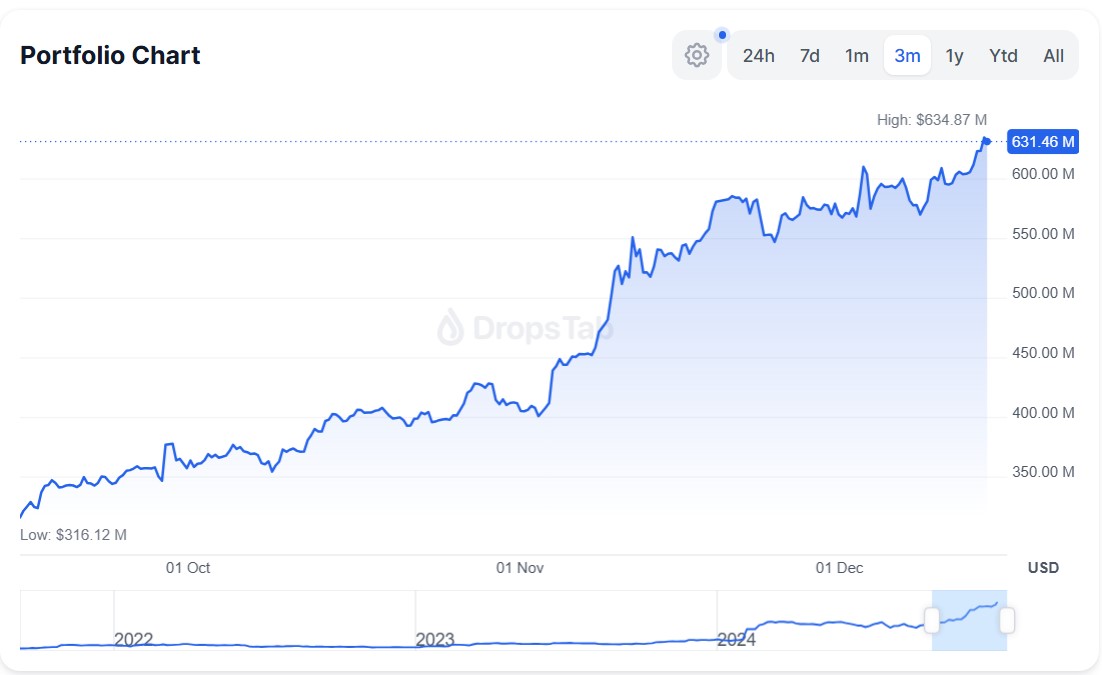The height and width of the screenshot is (675, 1102).
Task: Click the left range slider handle
Action: (932, 620)
